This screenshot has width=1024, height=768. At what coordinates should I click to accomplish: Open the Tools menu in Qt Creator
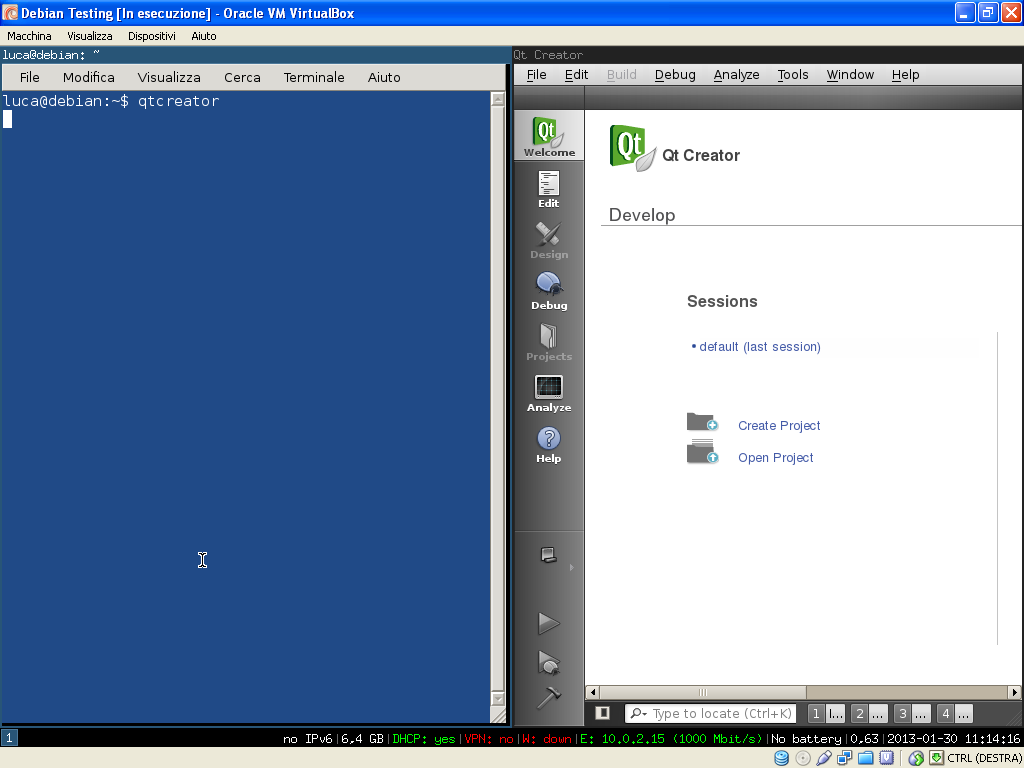pyautogui.click(x=792, y=74)
